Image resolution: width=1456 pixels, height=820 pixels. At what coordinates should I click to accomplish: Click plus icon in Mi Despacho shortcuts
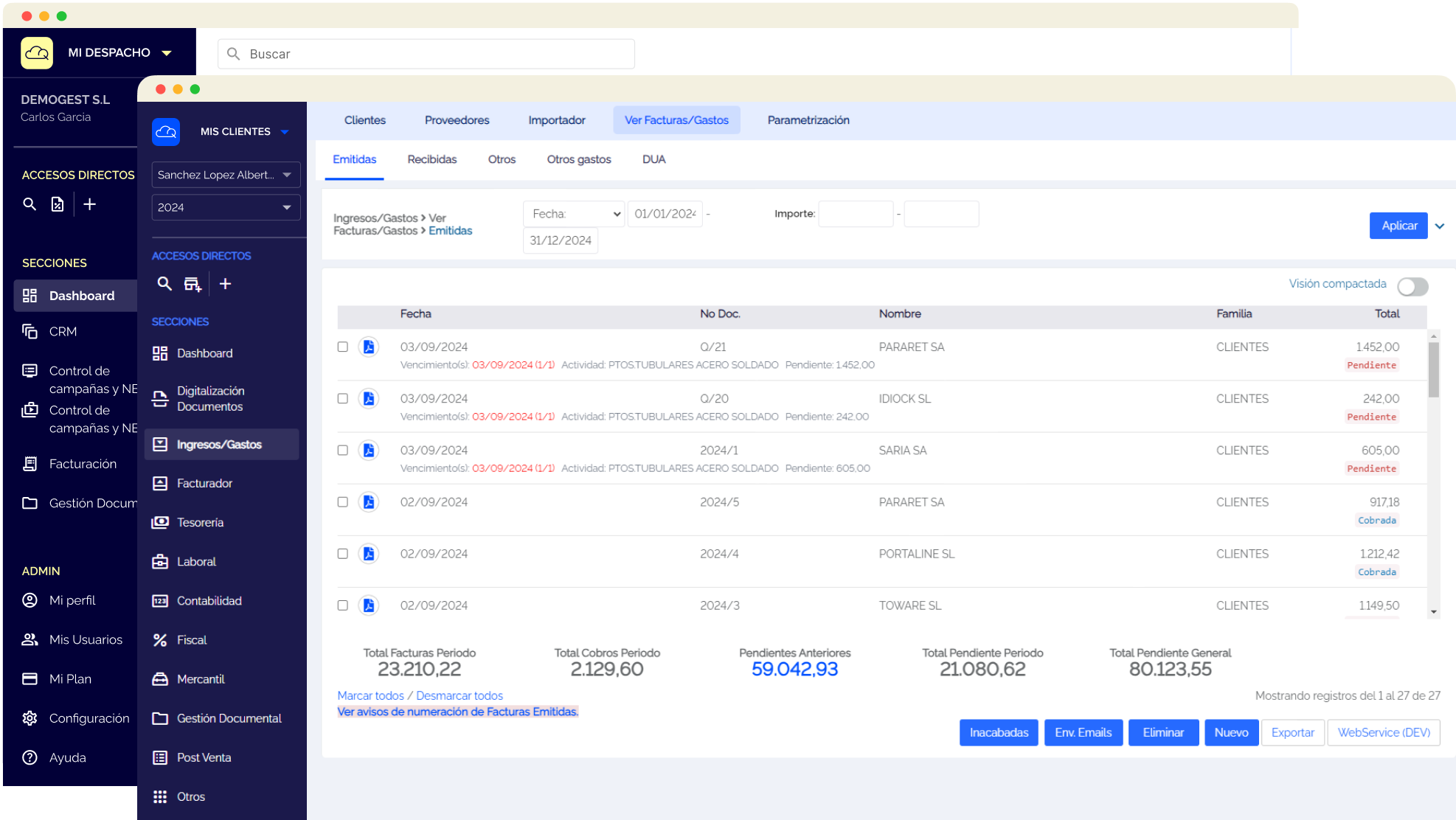point(90,204)
